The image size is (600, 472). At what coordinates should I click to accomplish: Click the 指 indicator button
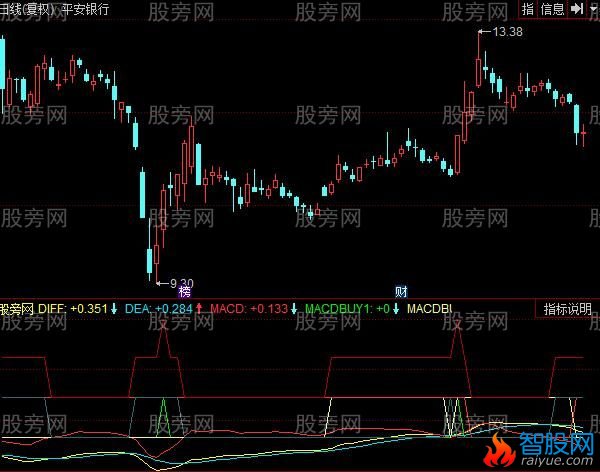tap(528, 9)
